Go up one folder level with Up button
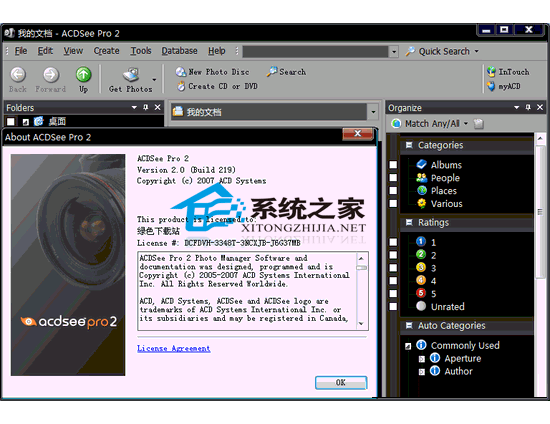Viewport: 550px width, 424px height. click(83, 80)
